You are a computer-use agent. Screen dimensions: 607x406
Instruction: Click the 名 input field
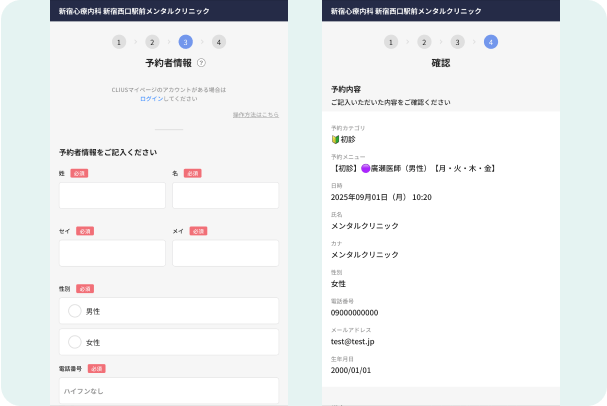(225, 195)
